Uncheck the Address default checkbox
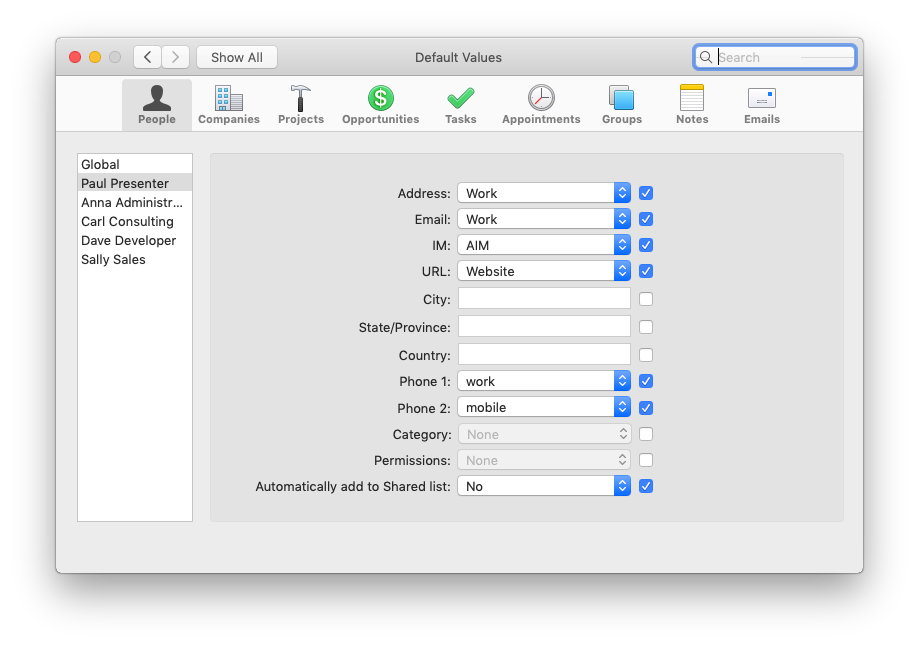 pyautogui.click(x=646, y=193)
